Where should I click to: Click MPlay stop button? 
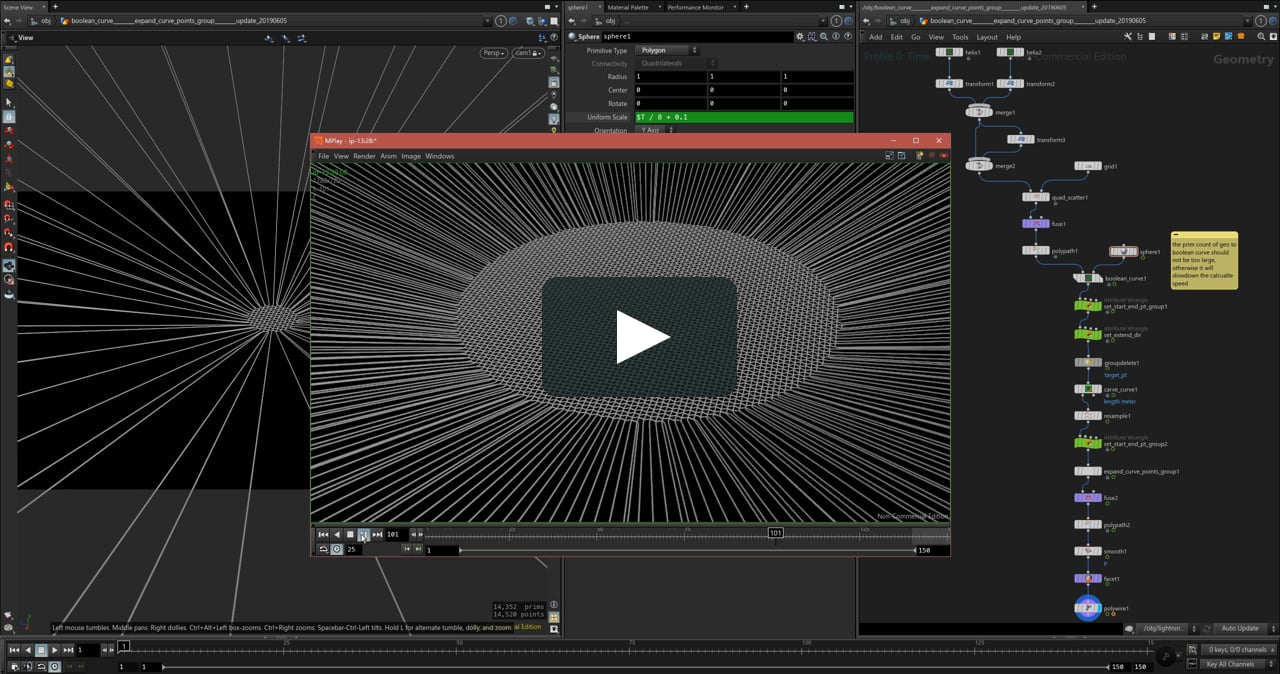point(350,535)
